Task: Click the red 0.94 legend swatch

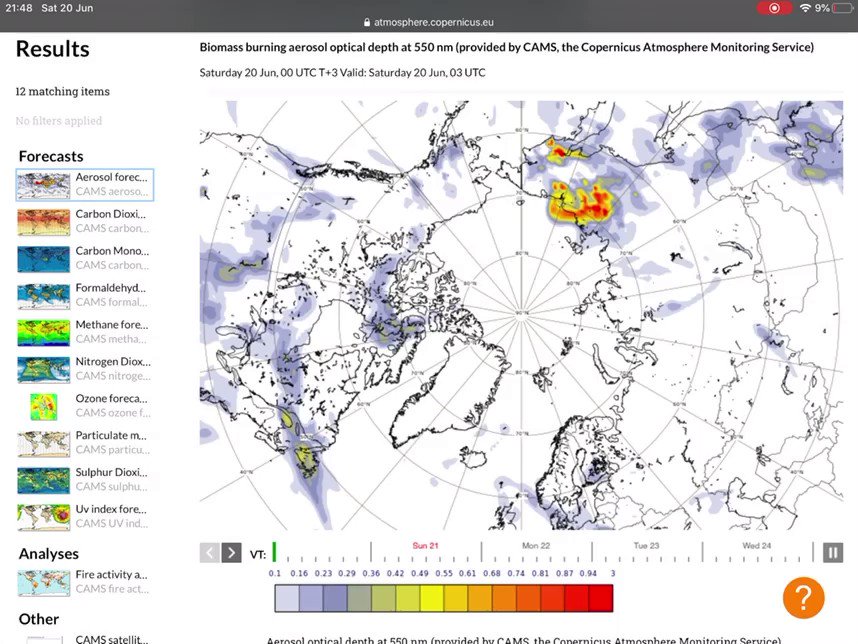Action: click(x=600, y=597)
